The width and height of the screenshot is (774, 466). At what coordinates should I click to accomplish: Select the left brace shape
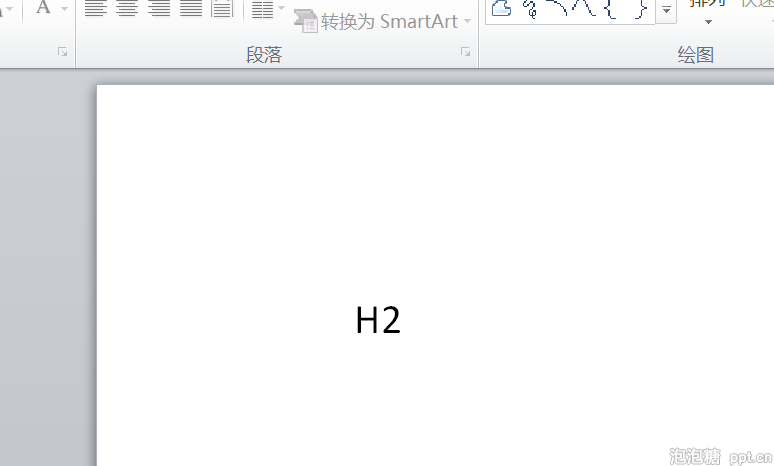[x=611, y=8]
